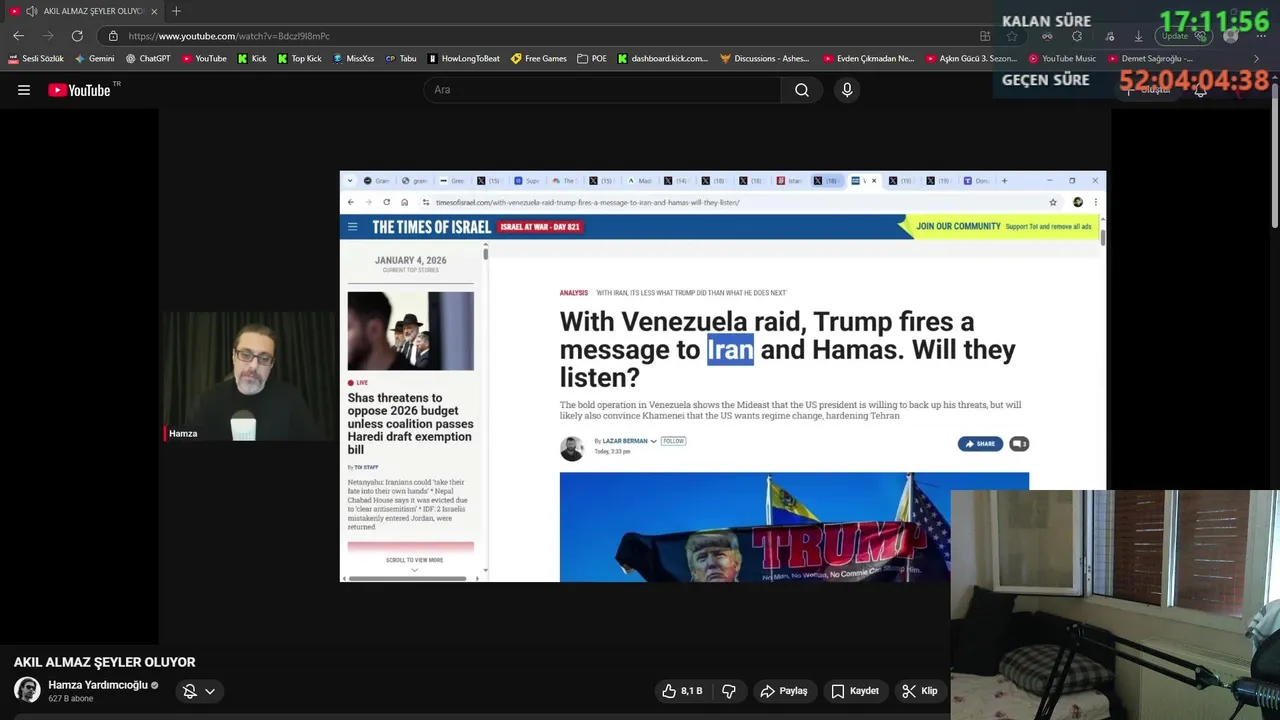Open Sesli Sözlük bookmark
Viewport: 1280px width, 720px height.
tap(36, 59)
